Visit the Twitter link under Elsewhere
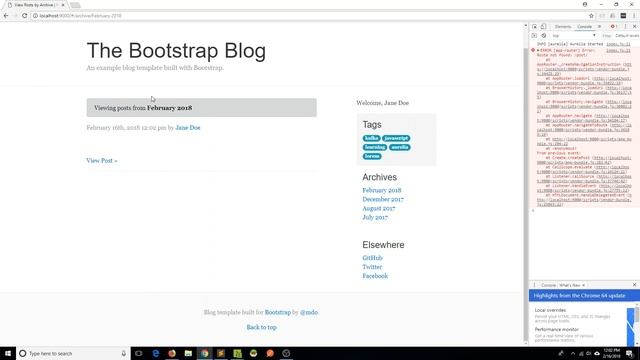640x360 pixels. pyautogui.click(x=372, y=267)
